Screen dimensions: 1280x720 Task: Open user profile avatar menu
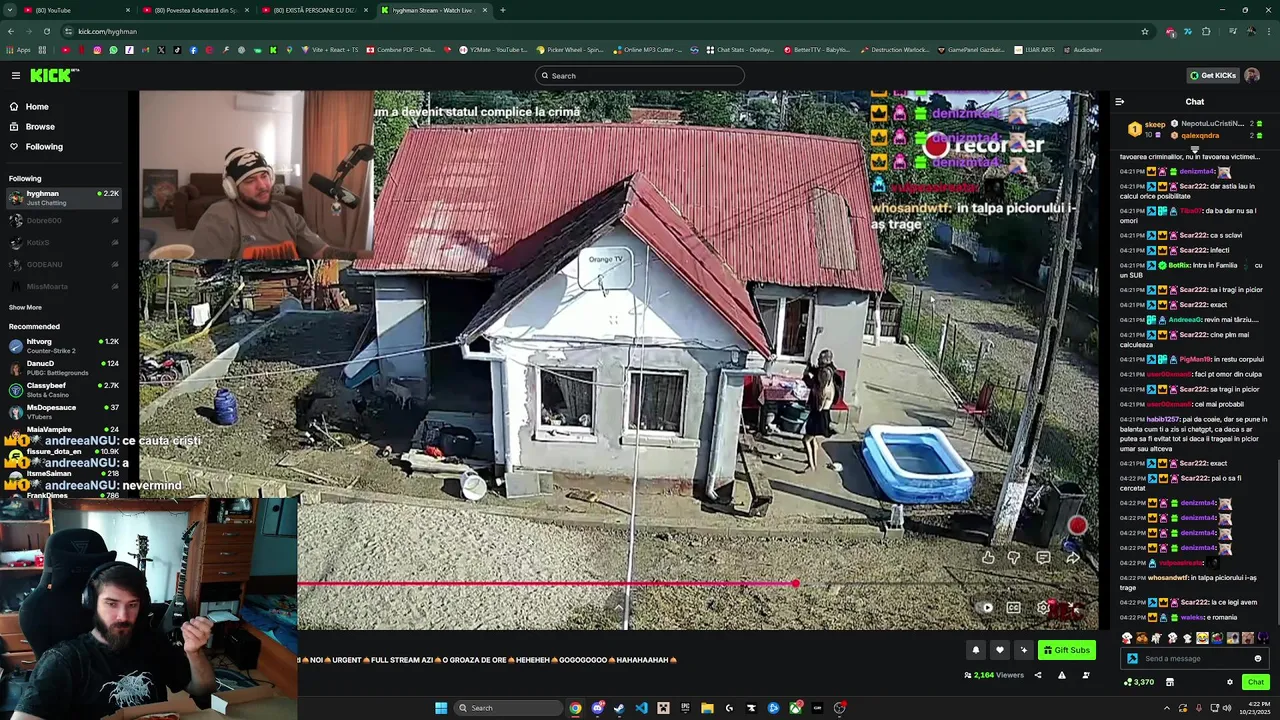coord(1252,75)
